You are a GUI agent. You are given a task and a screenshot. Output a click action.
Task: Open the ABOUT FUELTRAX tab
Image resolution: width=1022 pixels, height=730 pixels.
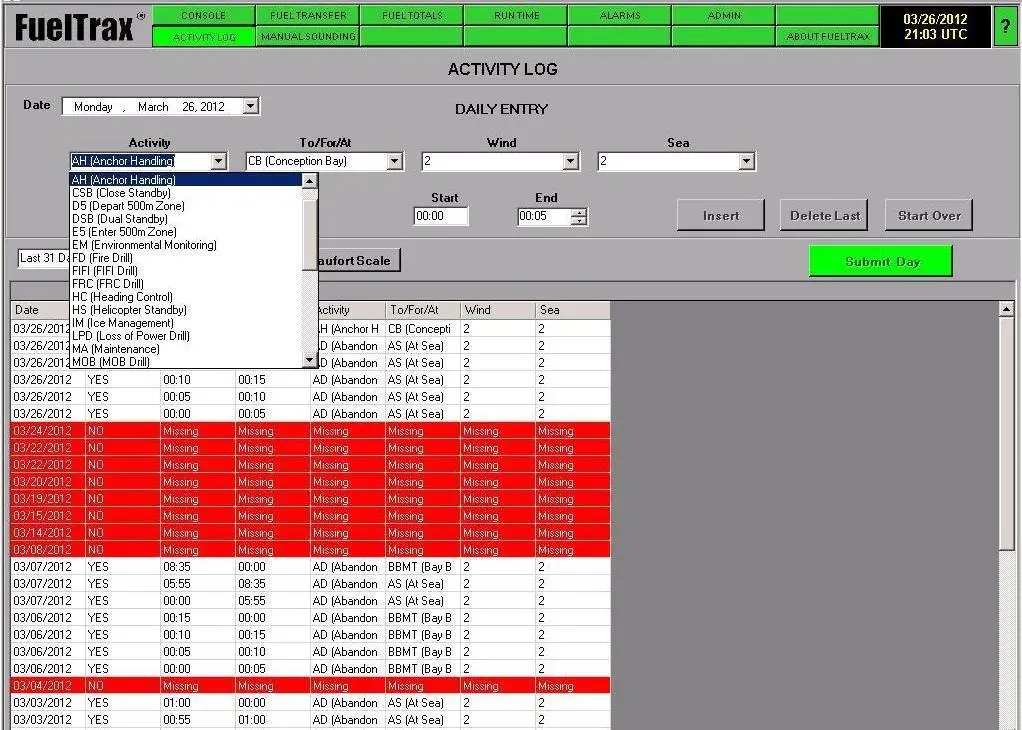(x=828, y=36)
